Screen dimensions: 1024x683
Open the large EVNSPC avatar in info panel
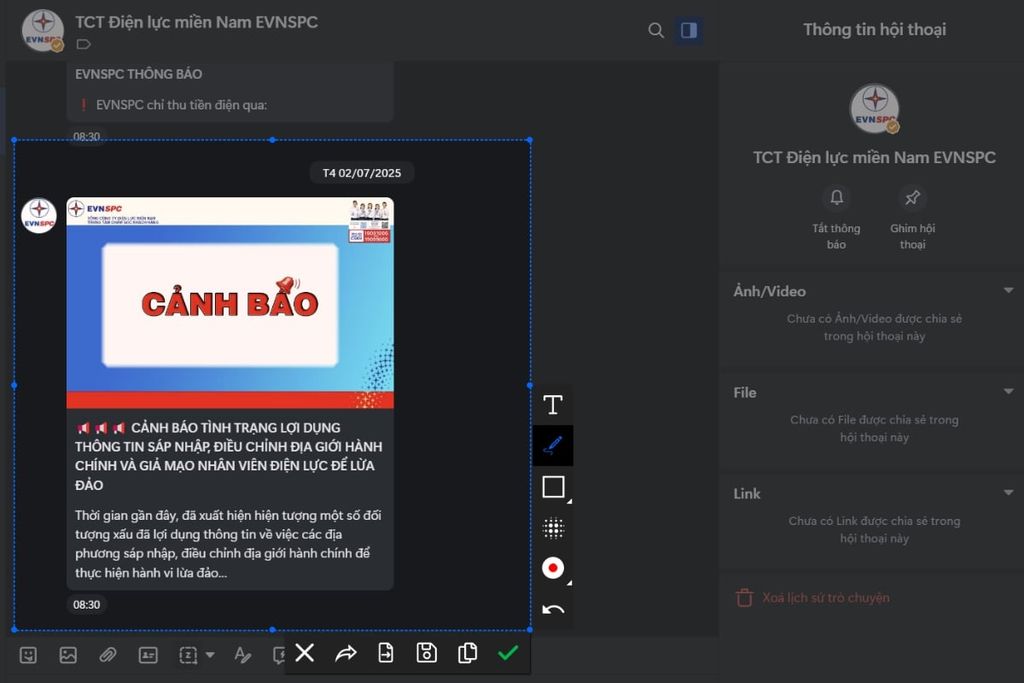pyautogui.click(x=874, y=108)
